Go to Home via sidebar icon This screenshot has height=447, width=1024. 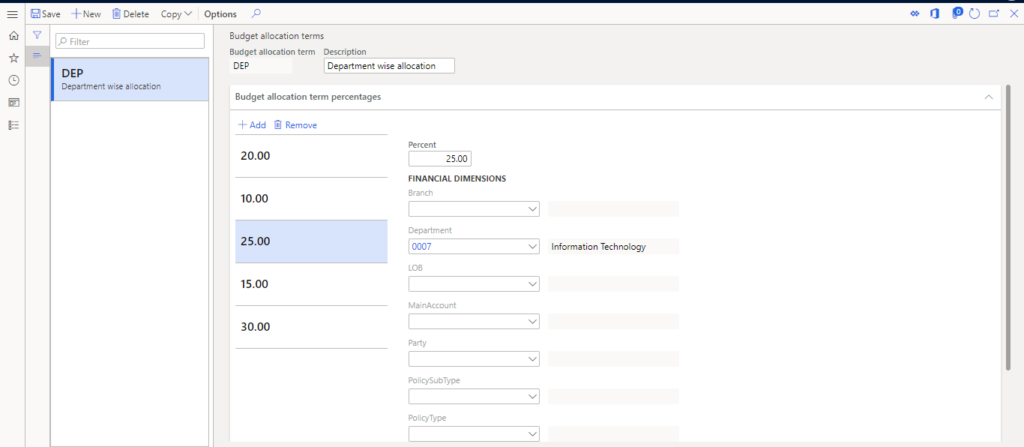pyautogui.click(x=13, y=36)
